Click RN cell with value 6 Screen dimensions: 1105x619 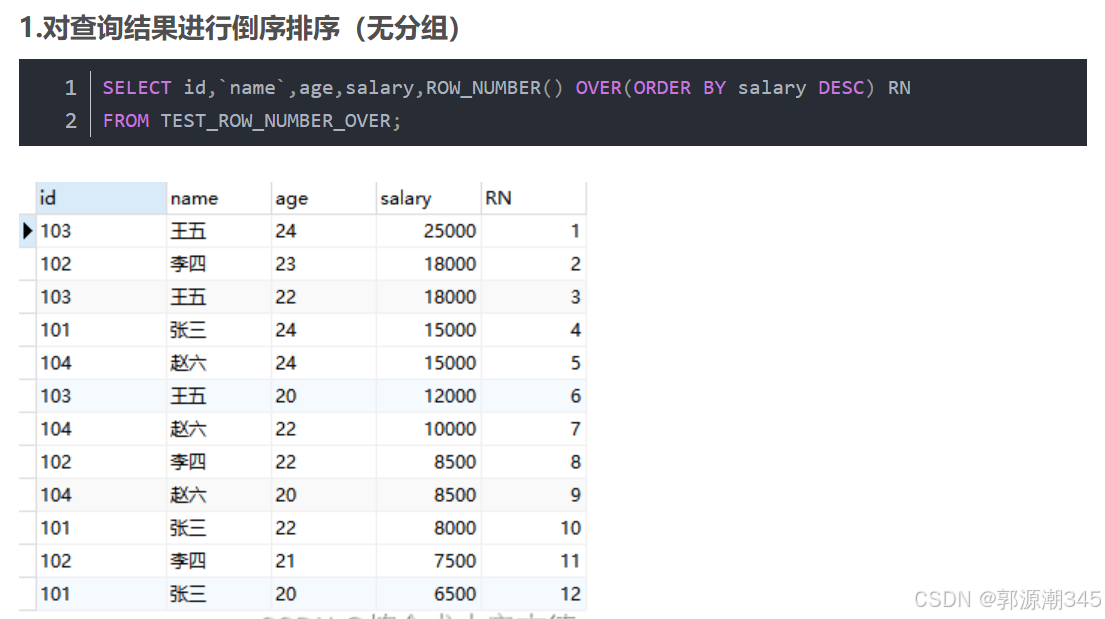(x=533, y=396)
